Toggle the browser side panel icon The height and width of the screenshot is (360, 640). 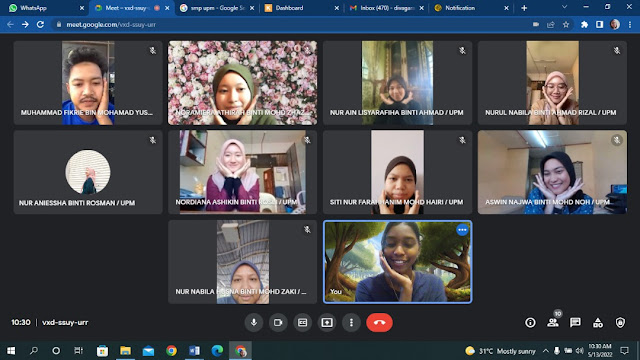599,24
